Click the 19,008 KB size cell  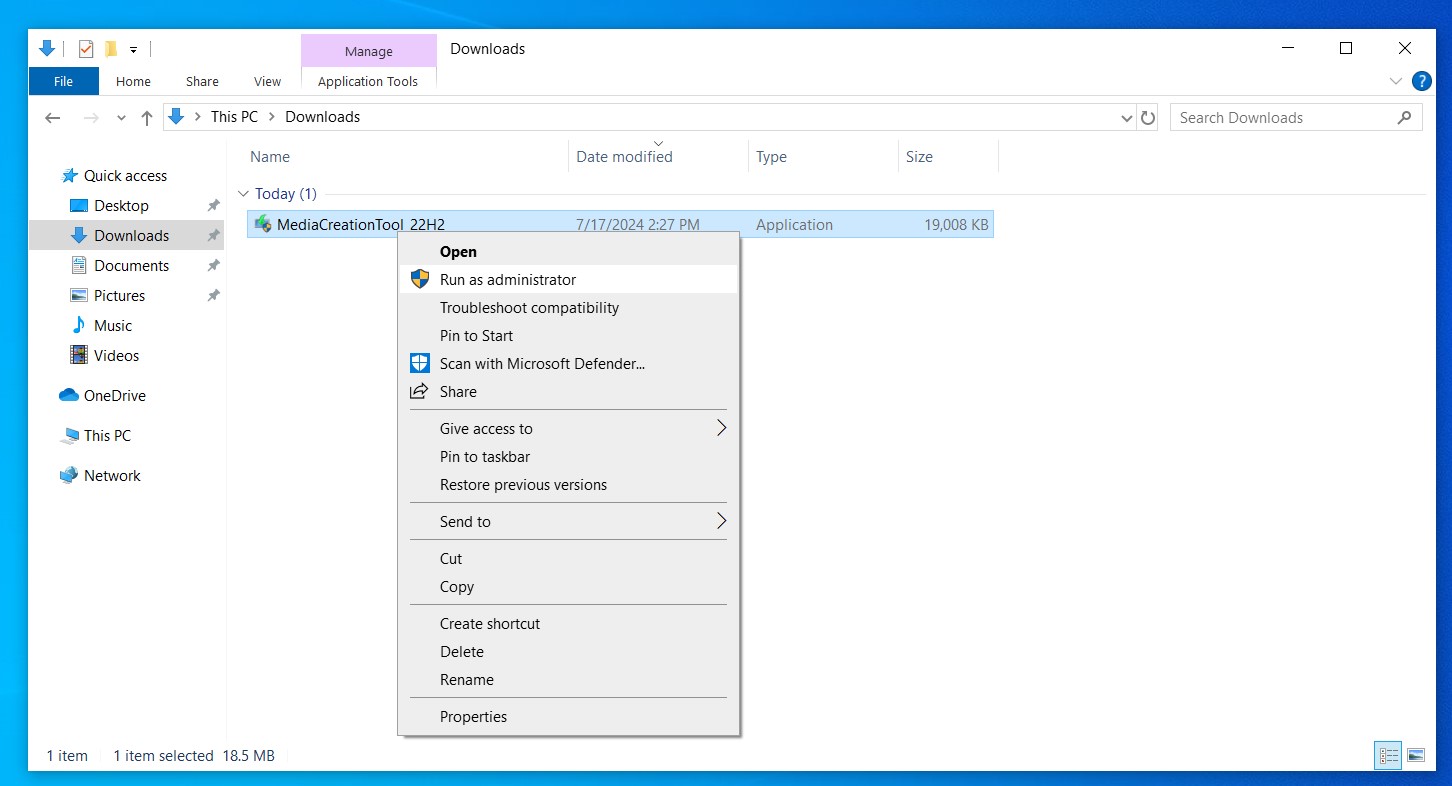(956, 225)
